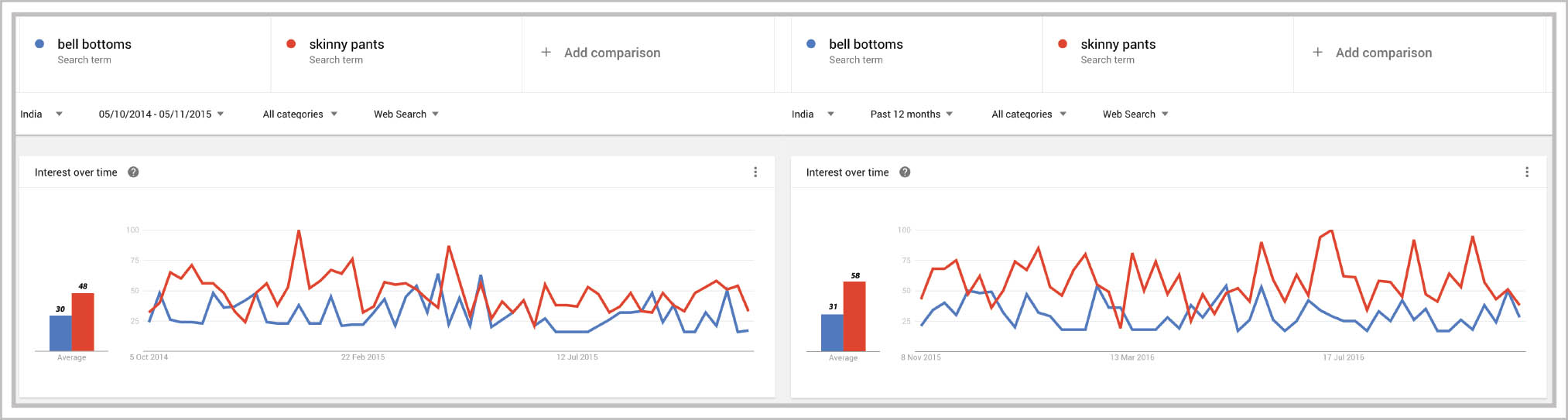This screenshot has height=420, width=1568.
Task: Click right Add comparison button
Action: click(1383, 53)
